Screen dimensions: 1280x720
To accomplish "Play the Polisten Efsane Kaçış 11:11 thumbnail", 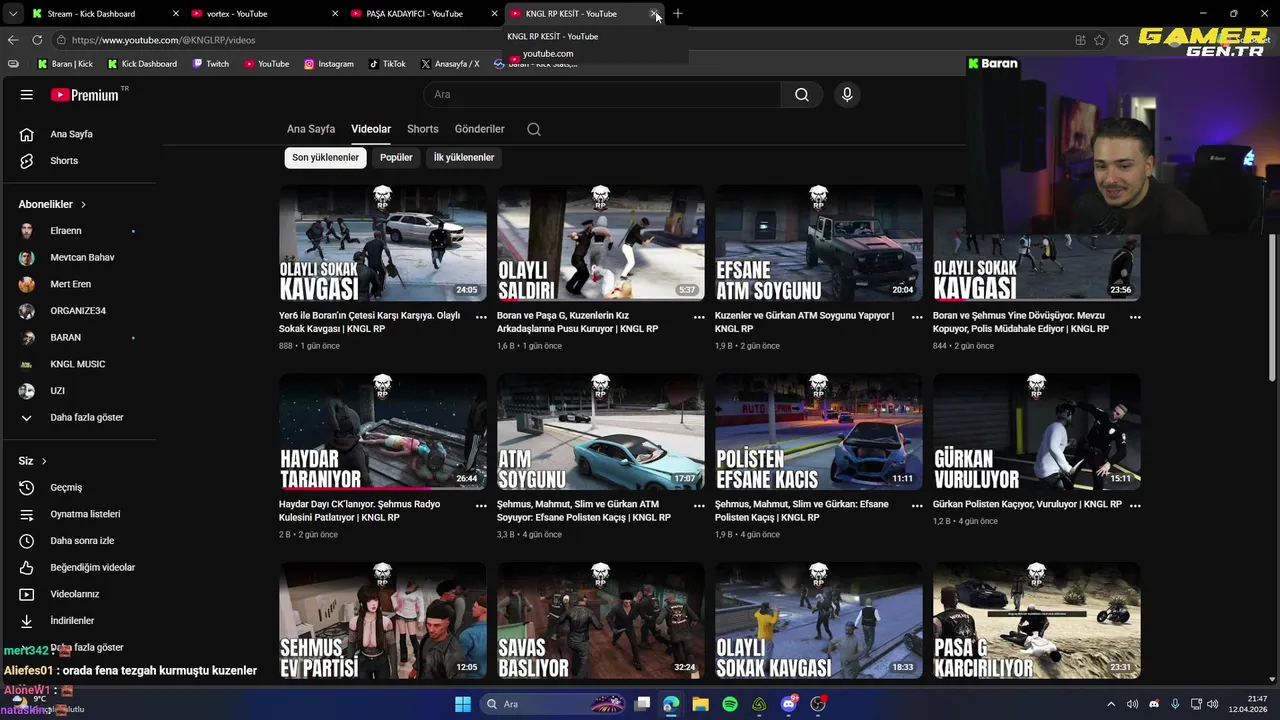I will (x=818, y=432).
